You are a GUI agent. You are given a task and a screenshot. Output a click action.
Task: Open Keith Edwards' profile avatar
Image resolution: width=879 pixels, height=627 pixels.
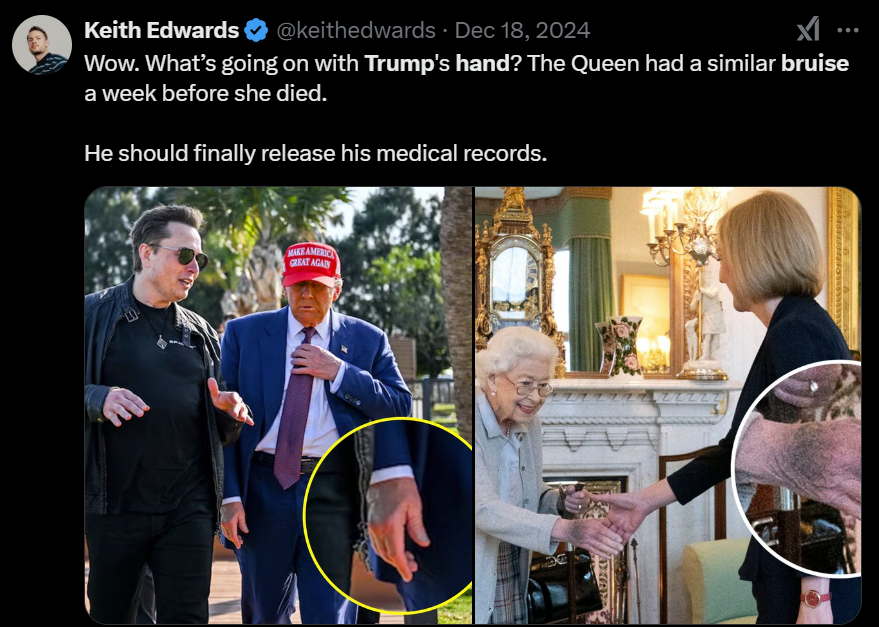[x=42, y=45]
